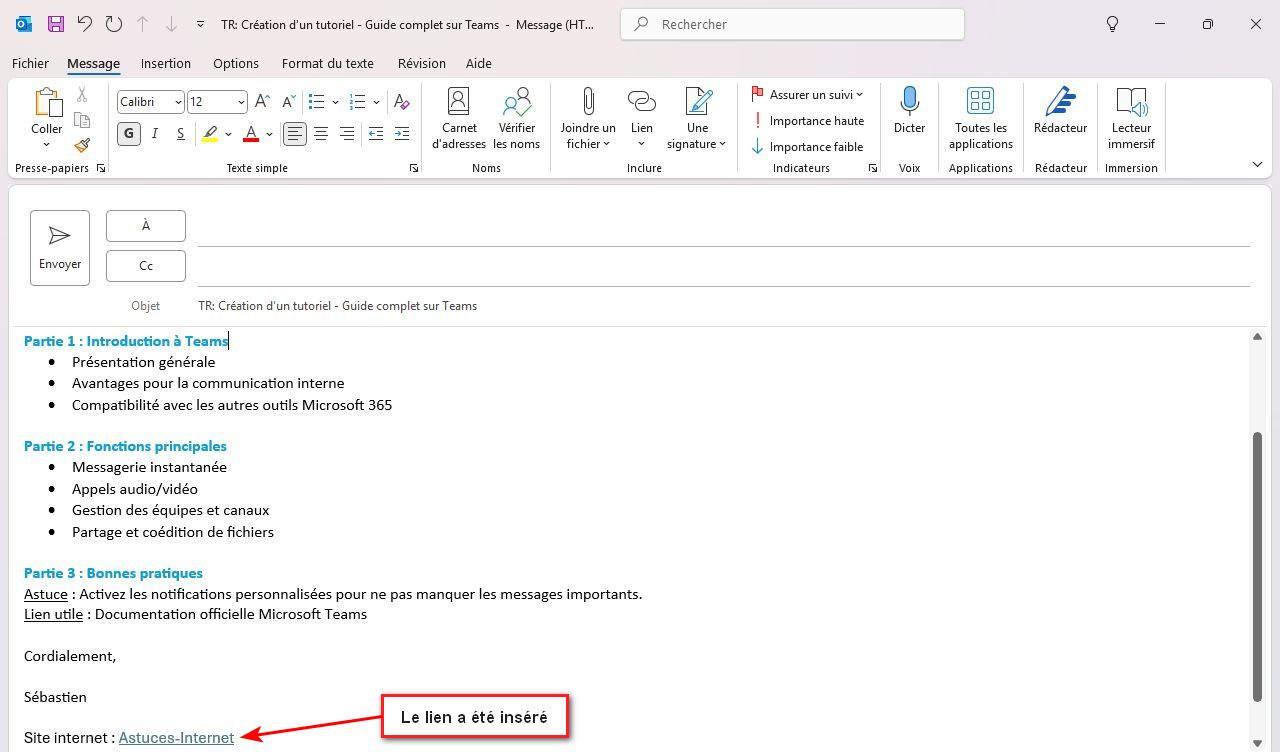Decrease the paragraph indent
Image resolution: width=1280 pixels, height=752 pixels.
click(376, 133)
